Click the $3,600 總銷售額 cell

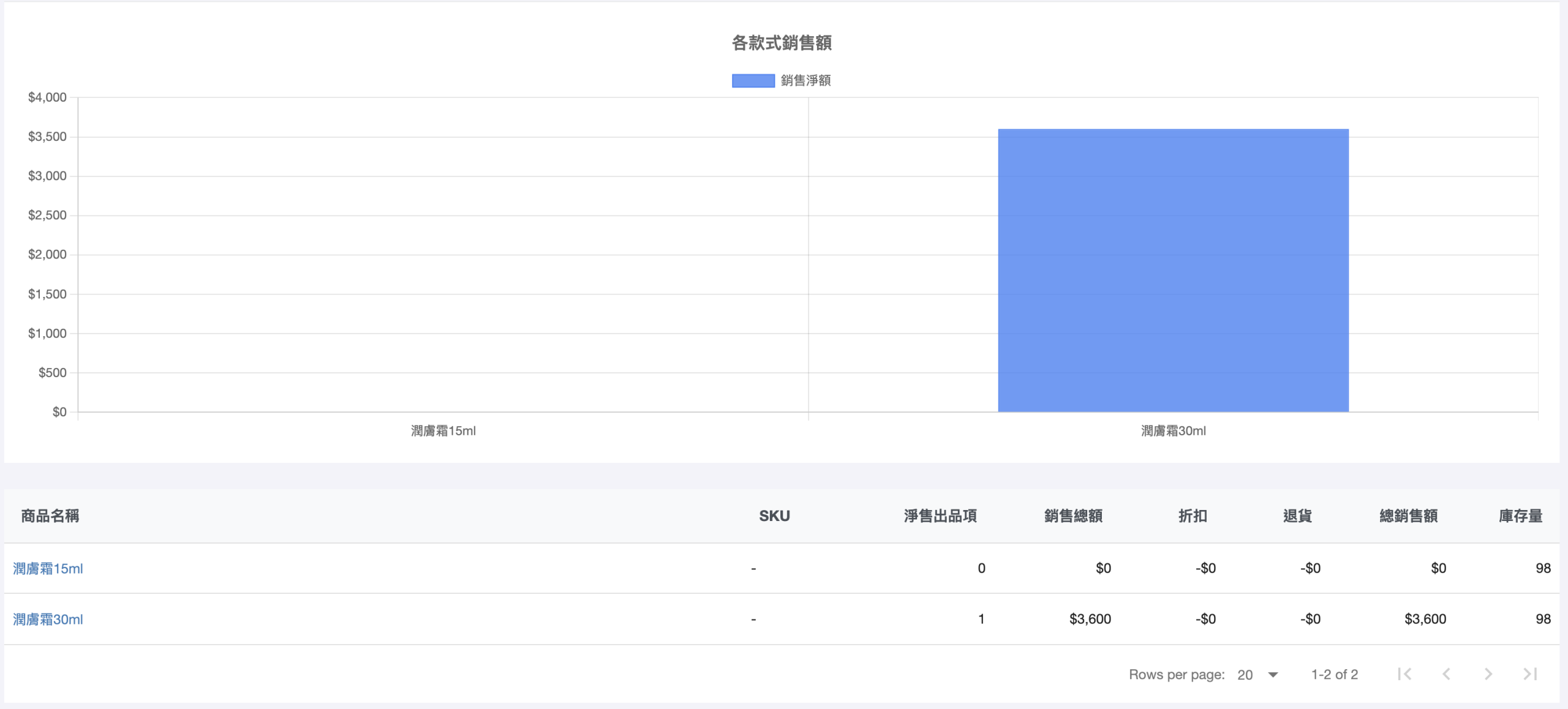coord(1425,620)
